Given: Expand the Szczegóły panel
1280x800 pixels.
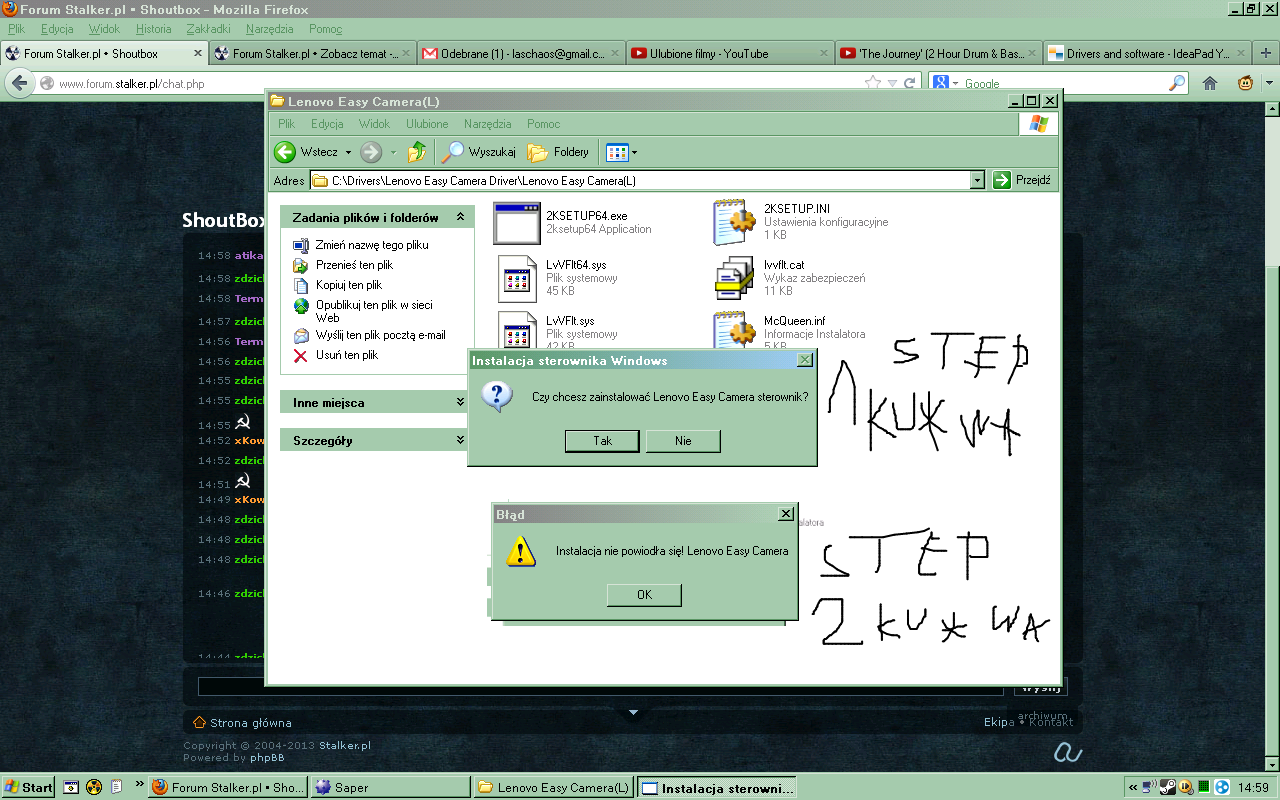Looking at the screenshot, I should pos(460,440).
